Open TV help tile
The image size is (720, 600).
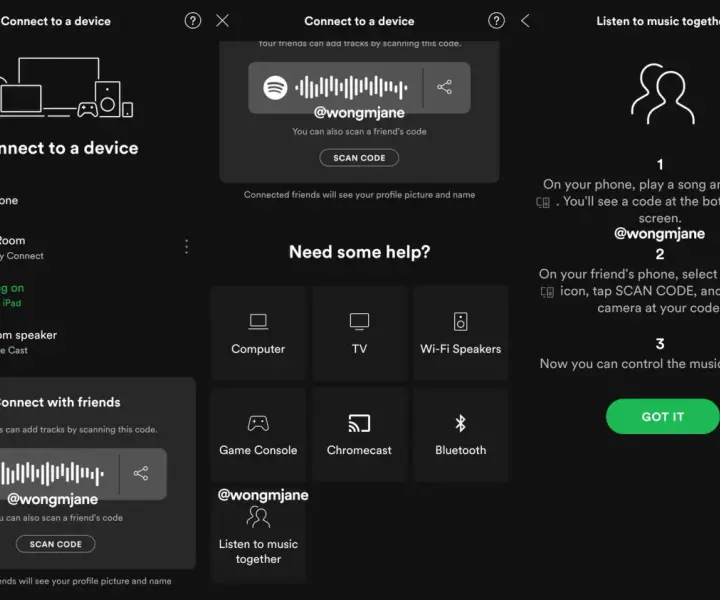(x=360, y=333)
